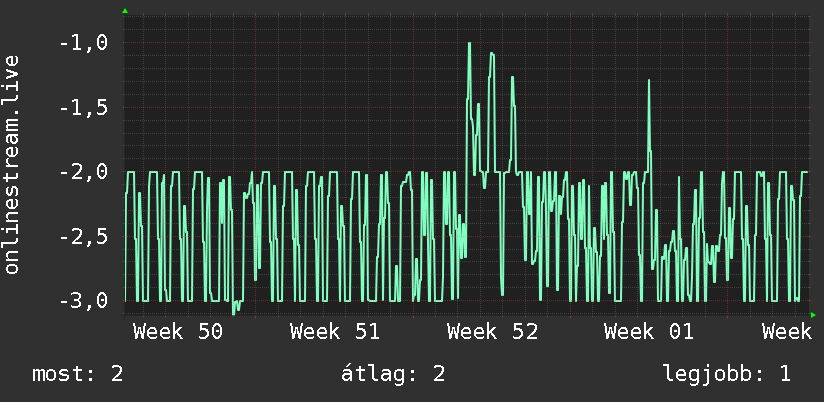Click the 'legjobb: 1' statistic
This screenshot has width=824, height=402.
click(727, 374)
